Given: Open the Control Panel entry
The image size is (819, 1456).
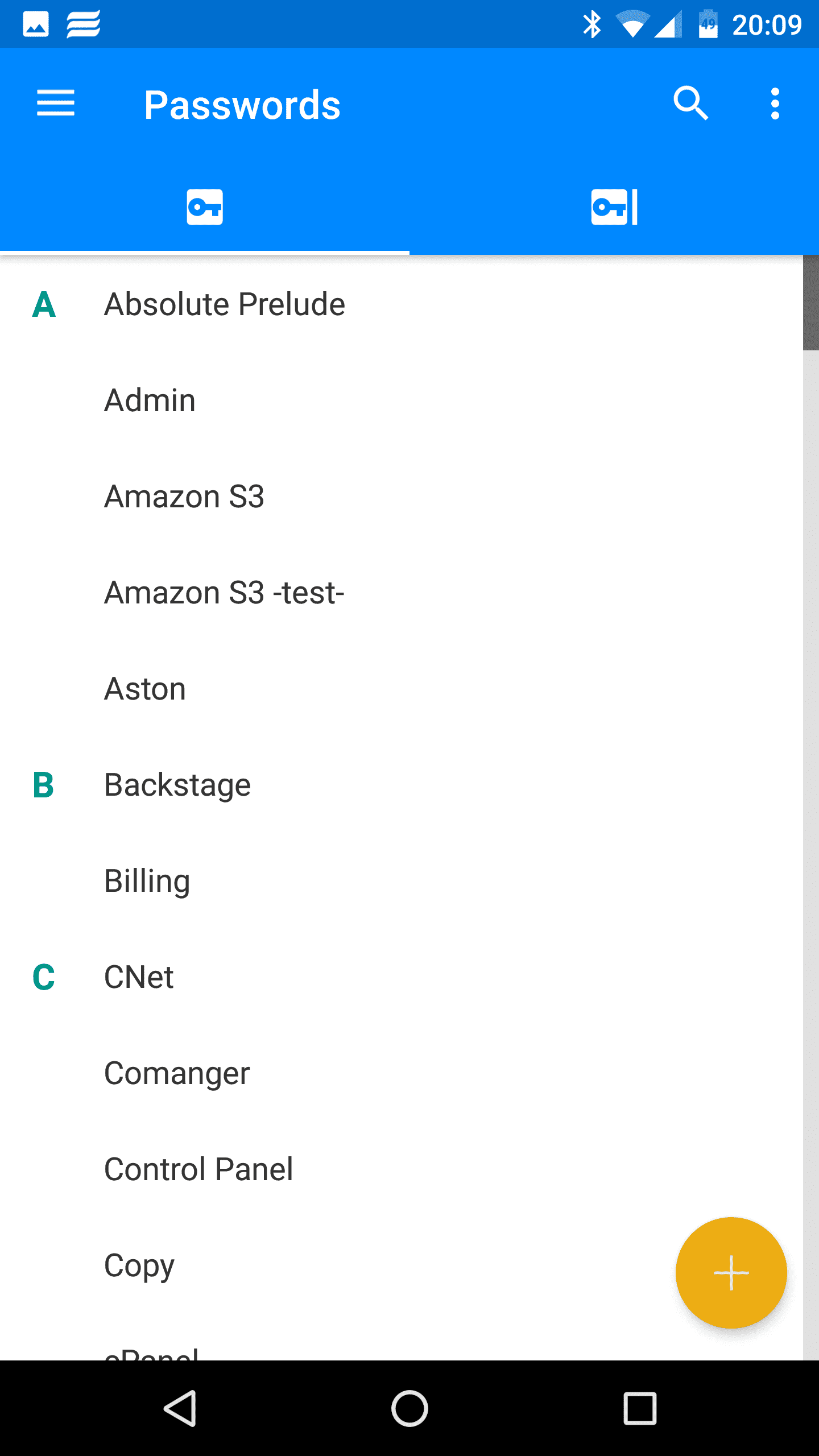Looking at the screenshot, I should tap(198, 1170).
